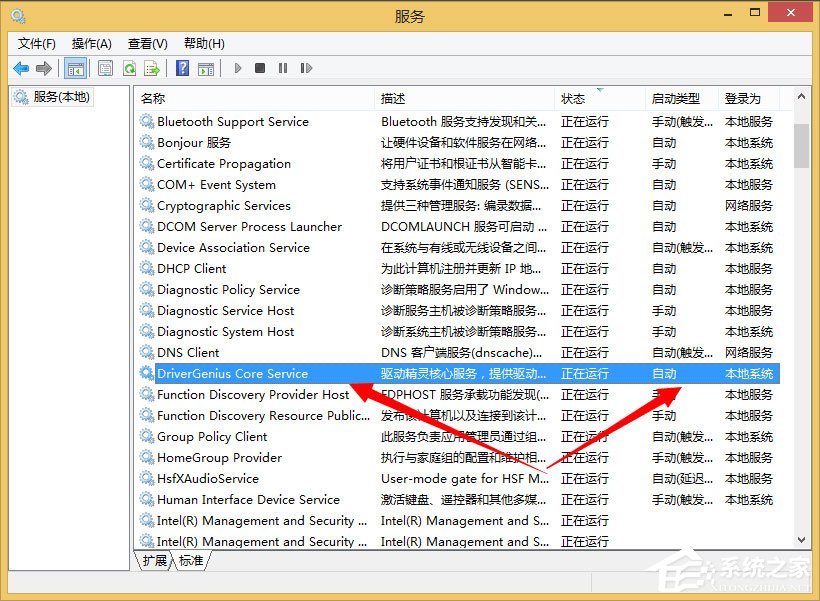
Task: Restart the service with the restart icon
Action: (308, 67)
